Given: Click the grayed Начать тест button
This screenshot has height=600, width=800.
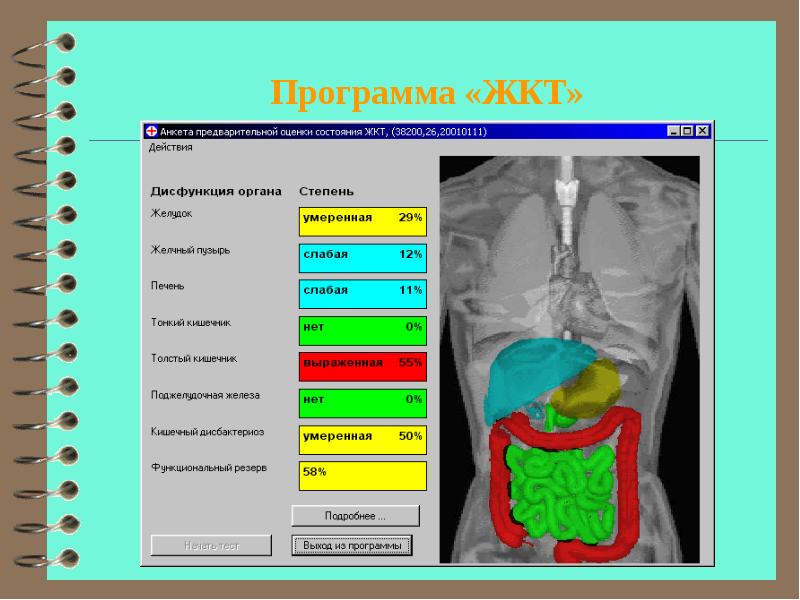Looking at the screenshot, I should [x=211, y=546].
